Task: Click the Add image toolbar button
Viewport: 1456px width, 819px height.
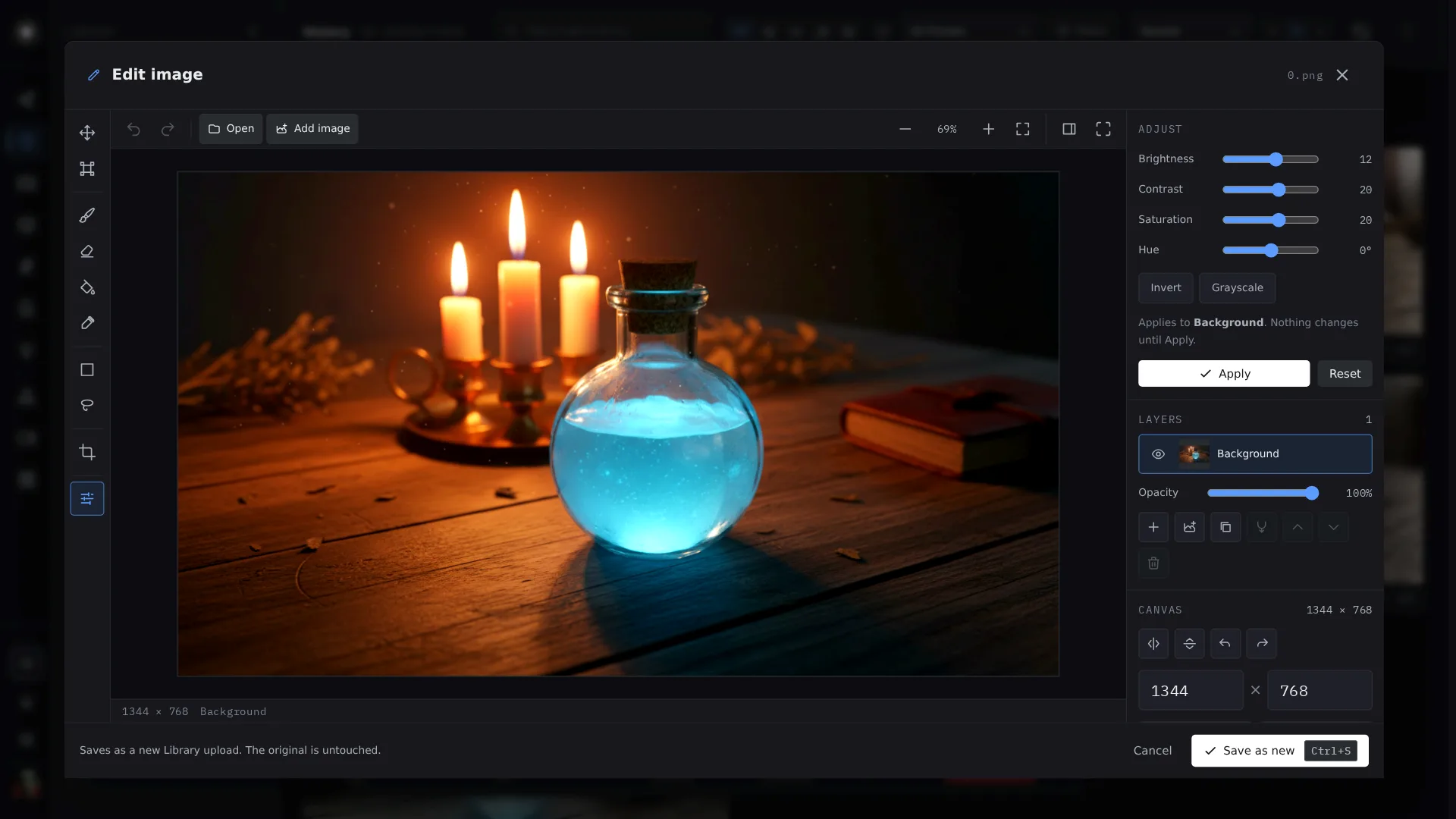Action: coord(312,129)
